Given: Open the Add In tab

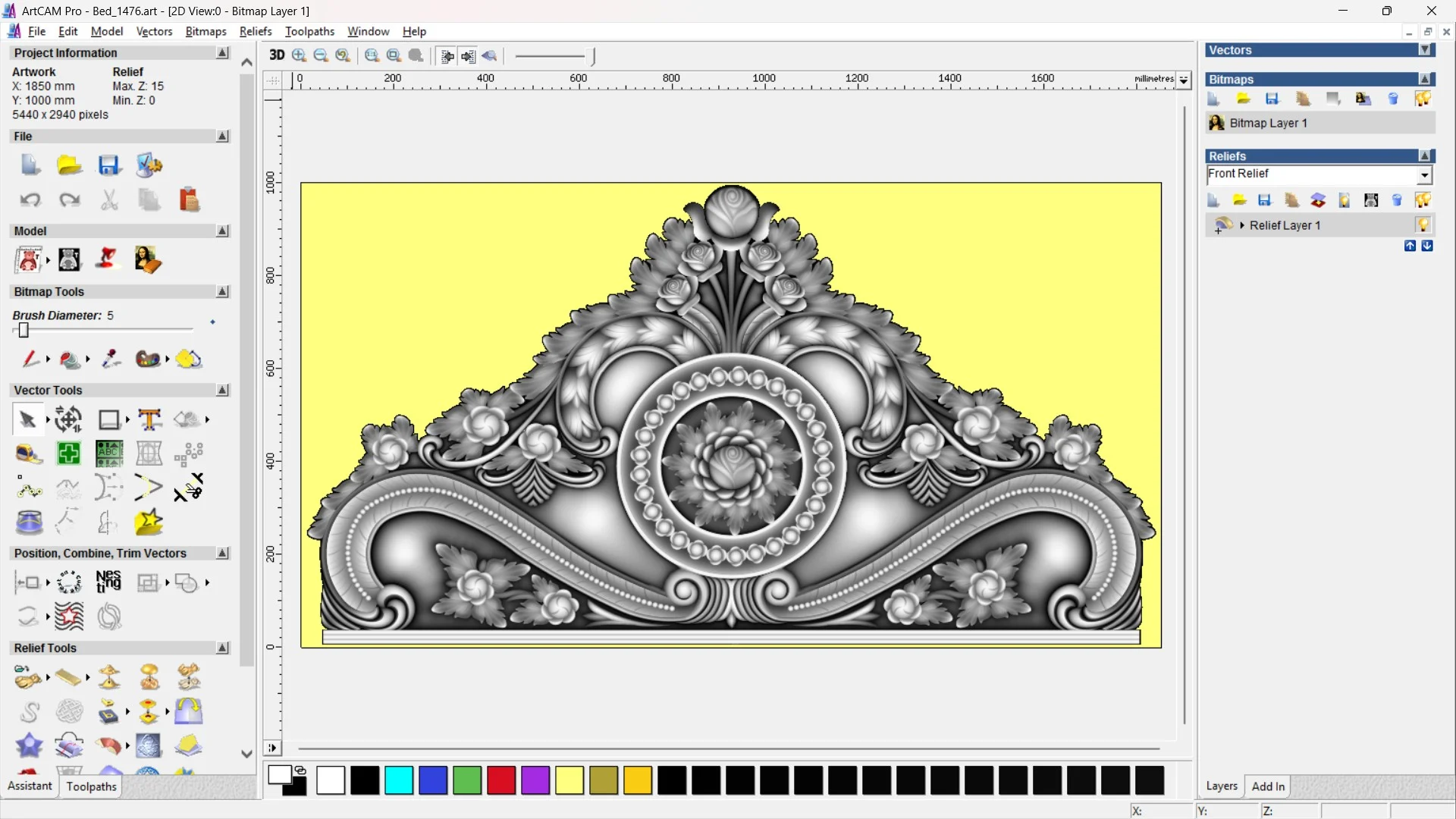Looking at the screenshot, I should (1268, 786).
